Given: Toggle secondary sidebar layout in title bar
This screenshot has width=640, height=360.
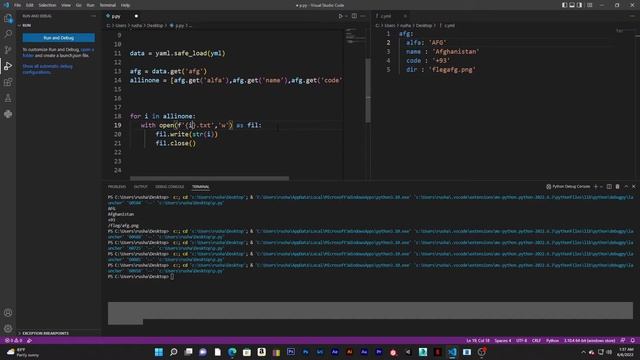Looking at the screenshot, I should 580,5.
